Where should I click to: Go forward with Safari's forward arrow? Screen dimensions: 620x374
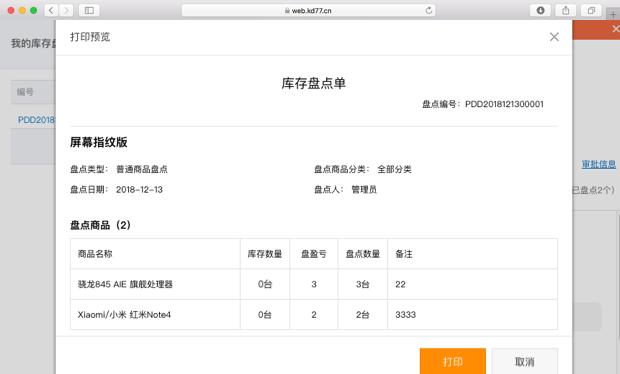click(x=66, y=10)
